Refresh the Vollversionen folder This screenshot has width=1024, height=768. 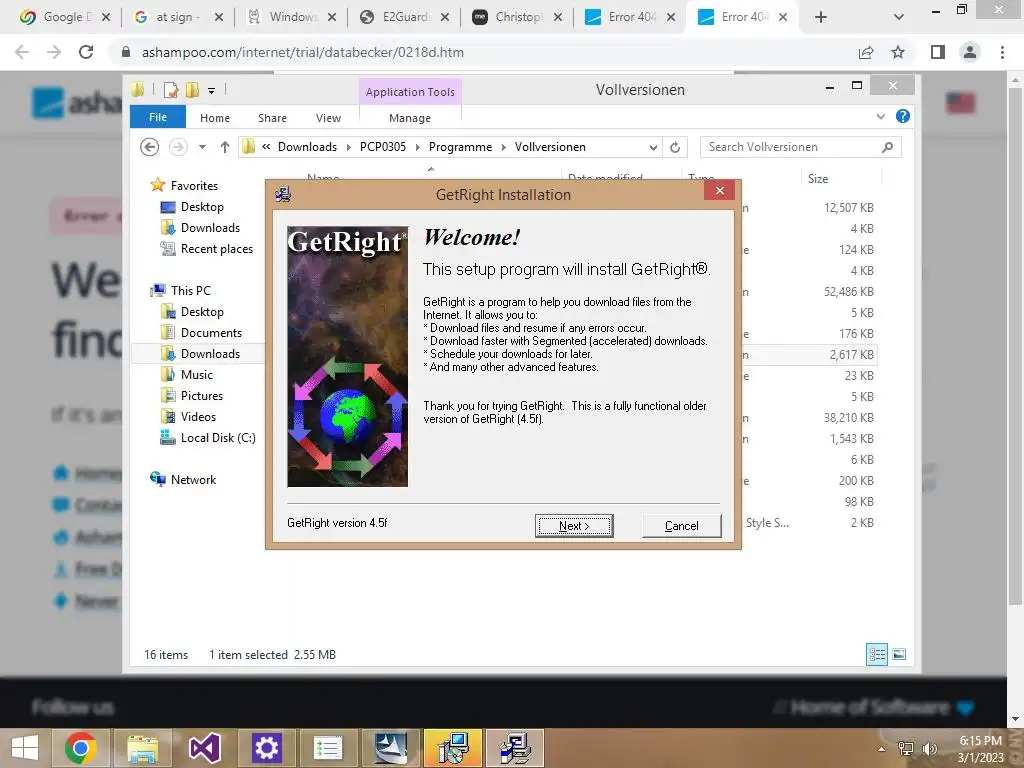(x=675, y=148)
